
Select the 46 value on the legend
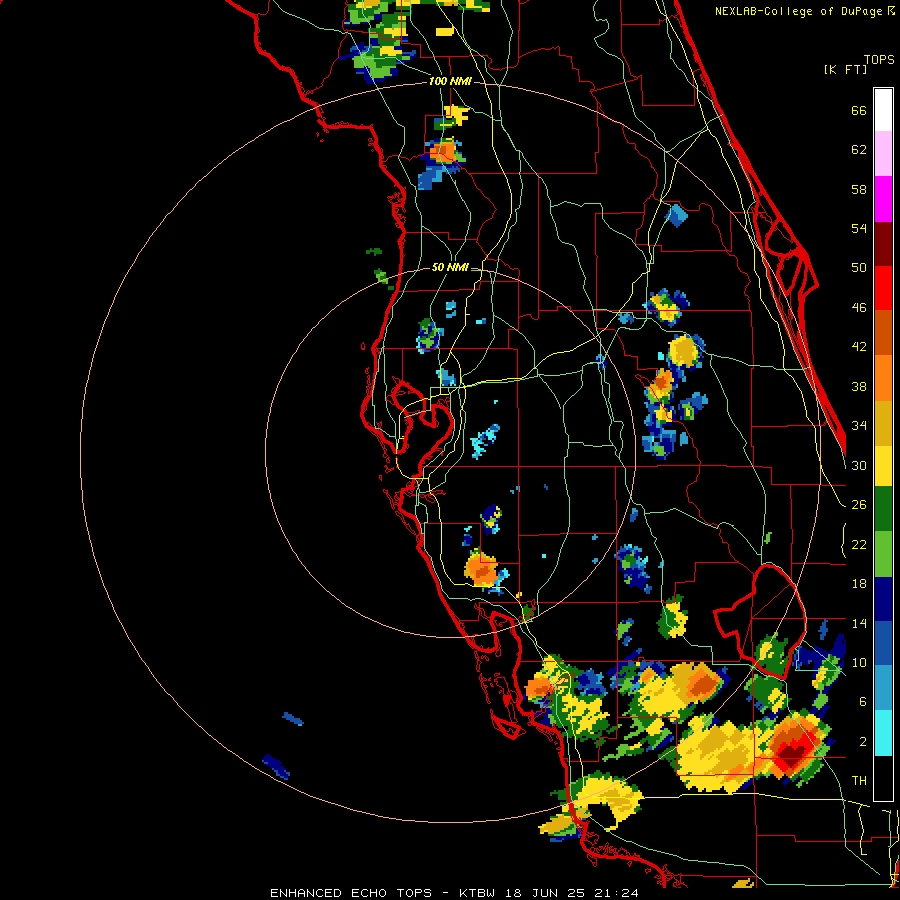pos(859,308)
